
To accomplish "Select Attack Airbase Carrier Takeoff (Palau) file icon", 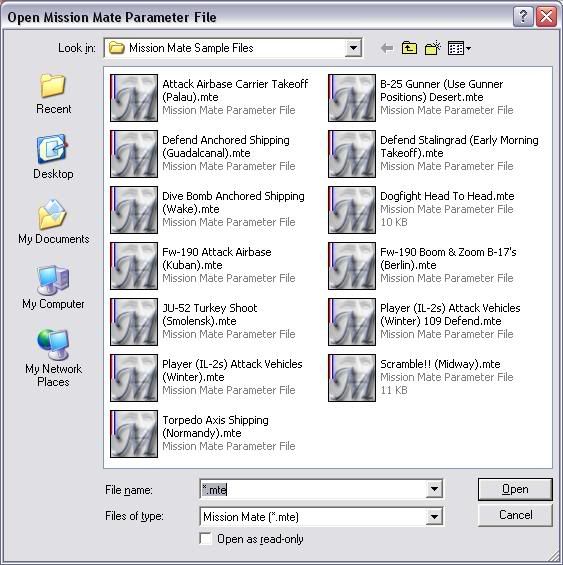I will point(134,98).
